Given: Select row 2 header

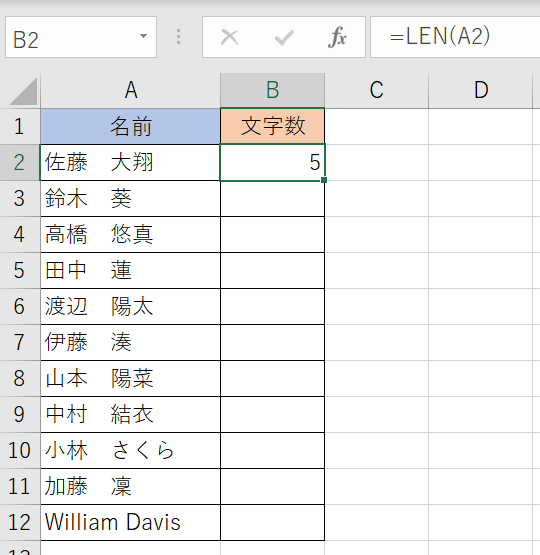Looking at the screenshot, I should pyautogui.click(x=20, y=162).
